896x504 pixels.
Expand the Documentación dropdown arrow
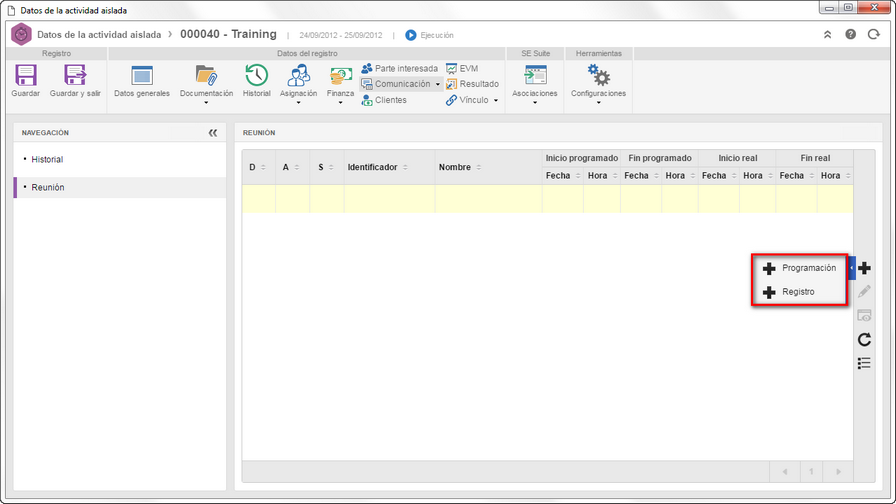pos(206,103)
